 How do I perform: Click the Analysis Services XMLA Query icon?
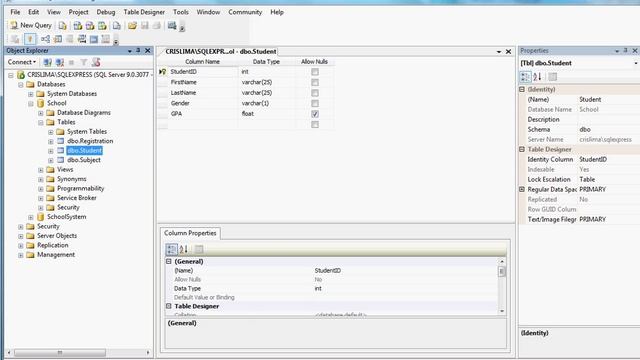point(102,26)
